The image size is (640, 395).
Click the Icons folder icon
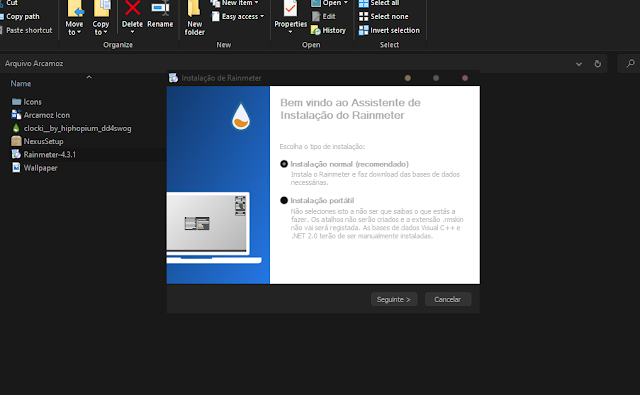click(x=16, y=102)
